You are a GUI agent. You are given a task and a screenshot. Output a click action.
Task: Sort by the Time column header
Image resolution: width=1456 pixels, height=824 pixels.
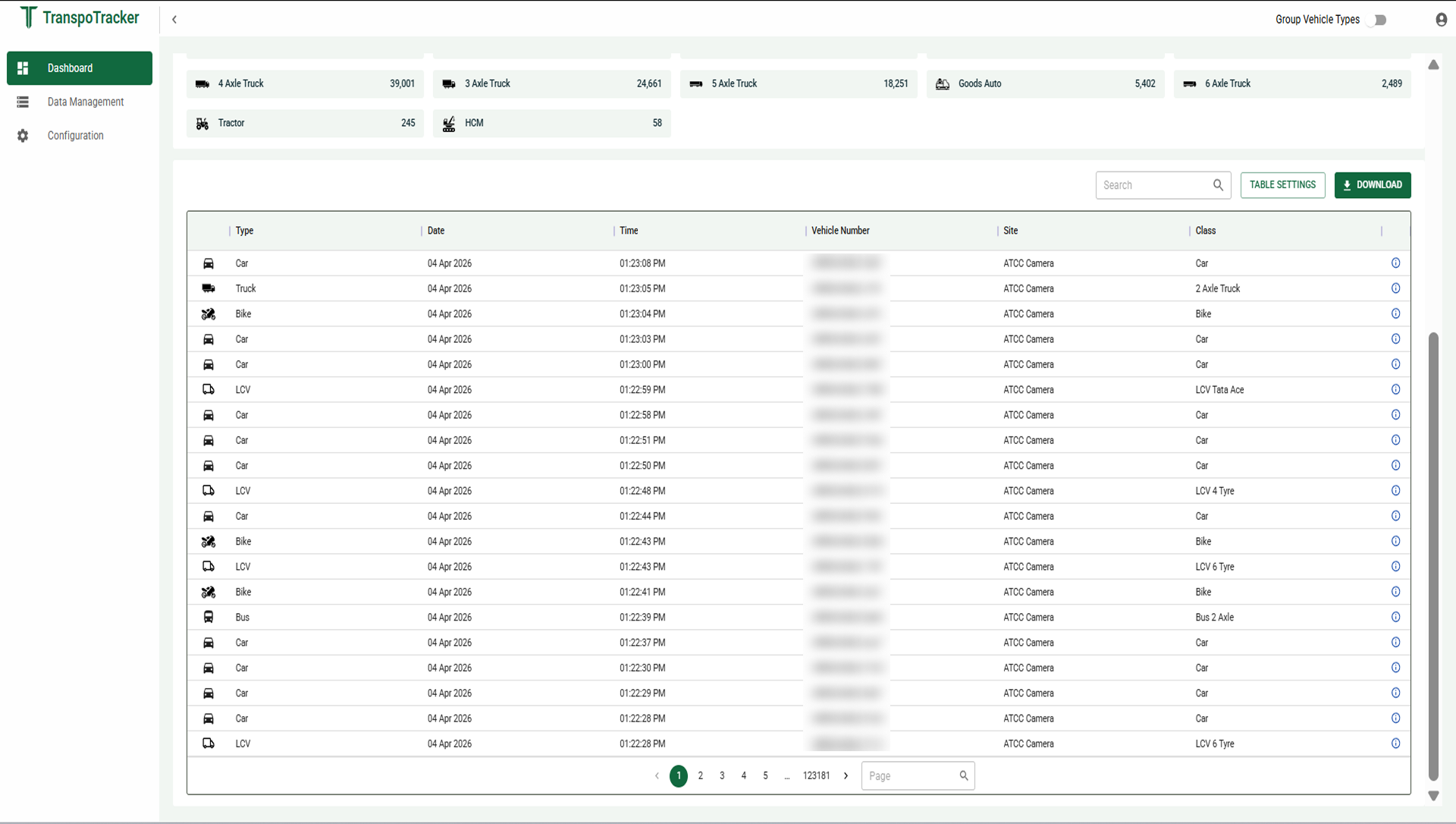(629, 231)
